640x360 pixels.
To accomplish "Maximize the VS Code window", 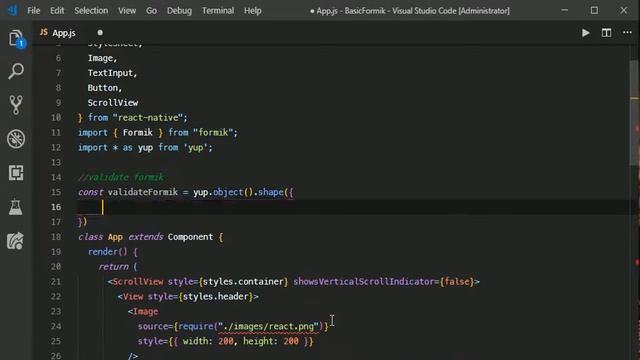I will tap(594, 10).
